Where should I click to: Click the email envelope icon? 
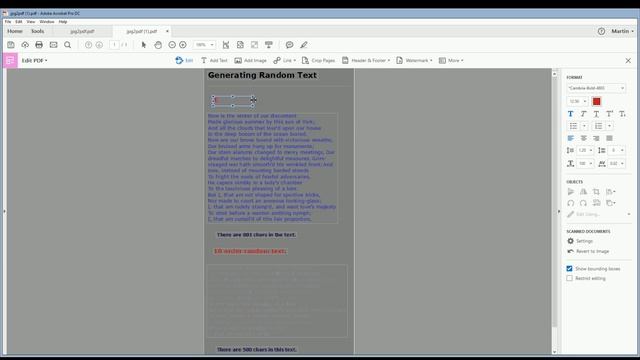[53, 45]
